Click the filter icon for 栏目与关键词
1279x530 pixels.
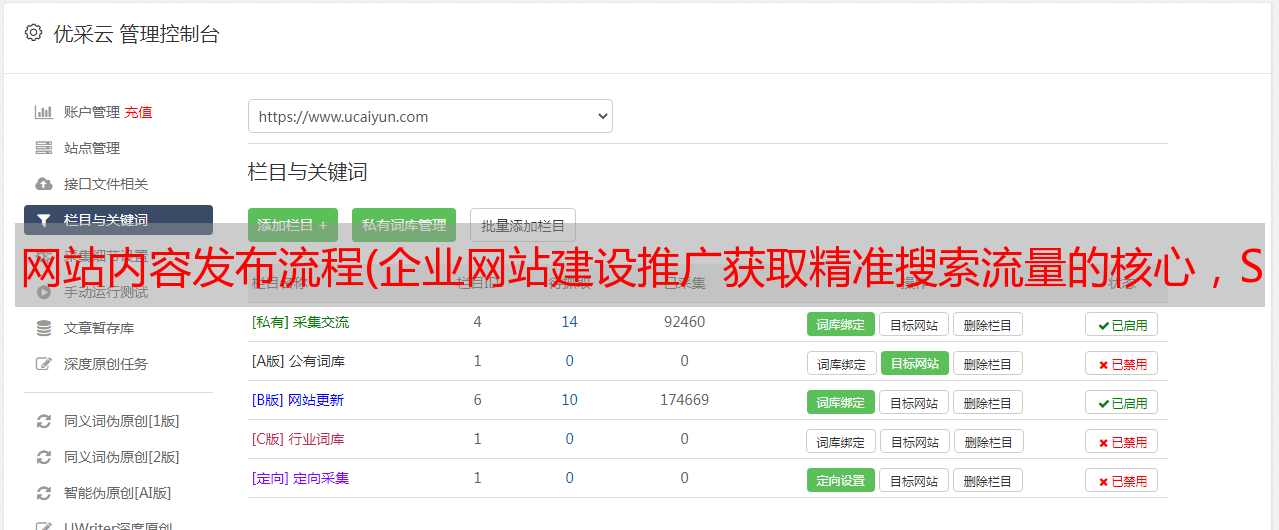44,220
